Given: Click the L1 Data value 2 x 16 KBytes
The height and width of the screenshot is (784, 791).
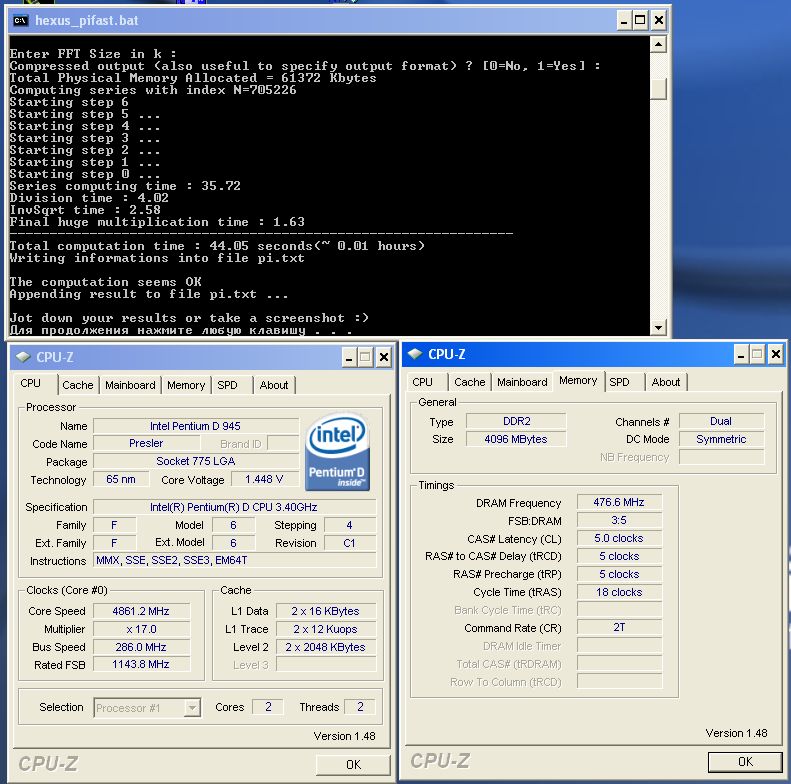Looking at the screenshot, I should point(326,611).
